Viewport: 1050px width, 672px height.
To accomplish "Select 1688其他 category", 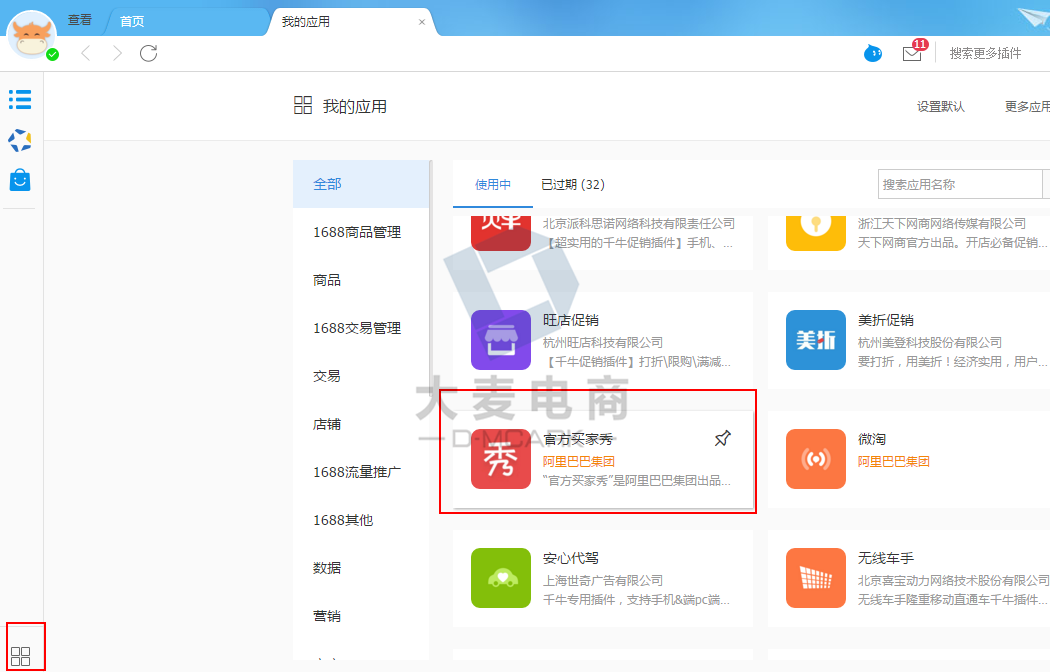I will [361, 520].
